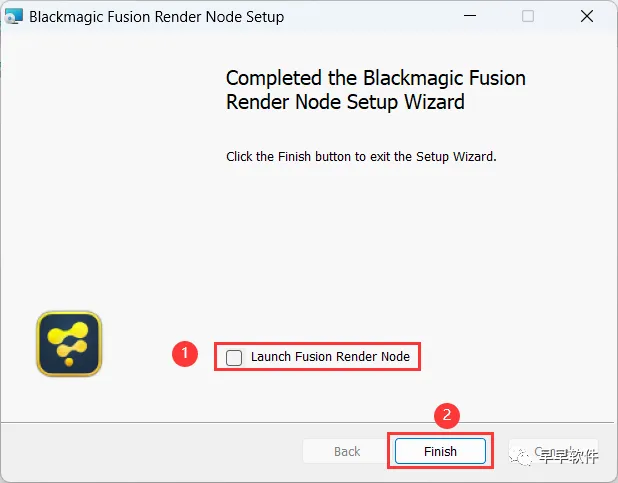Viewport: 618px width, 483px height.
Task: Click the Launch Fusion Render Node label
Action: (330, 356)
